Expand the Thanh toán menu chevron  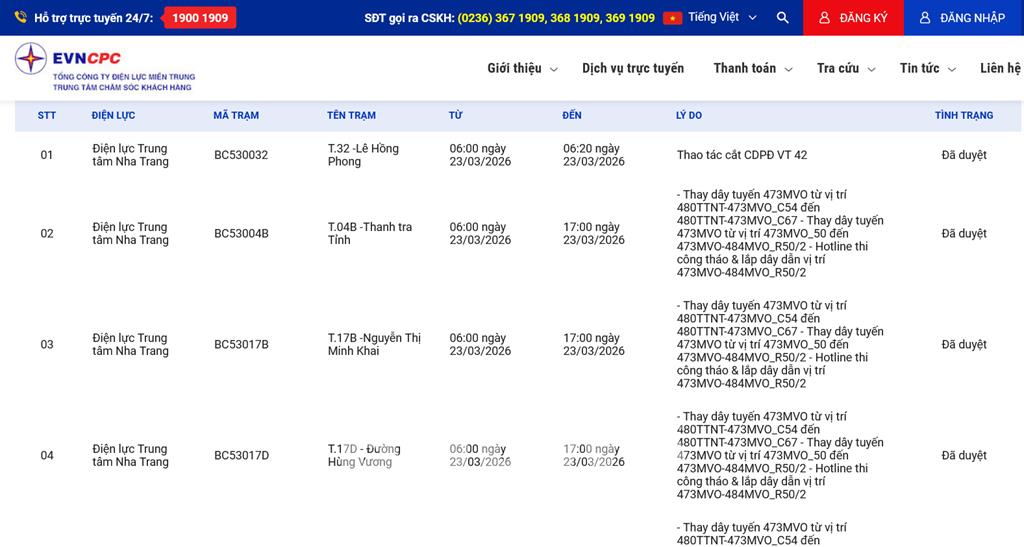pyautogui.click(x=788, y=69)
